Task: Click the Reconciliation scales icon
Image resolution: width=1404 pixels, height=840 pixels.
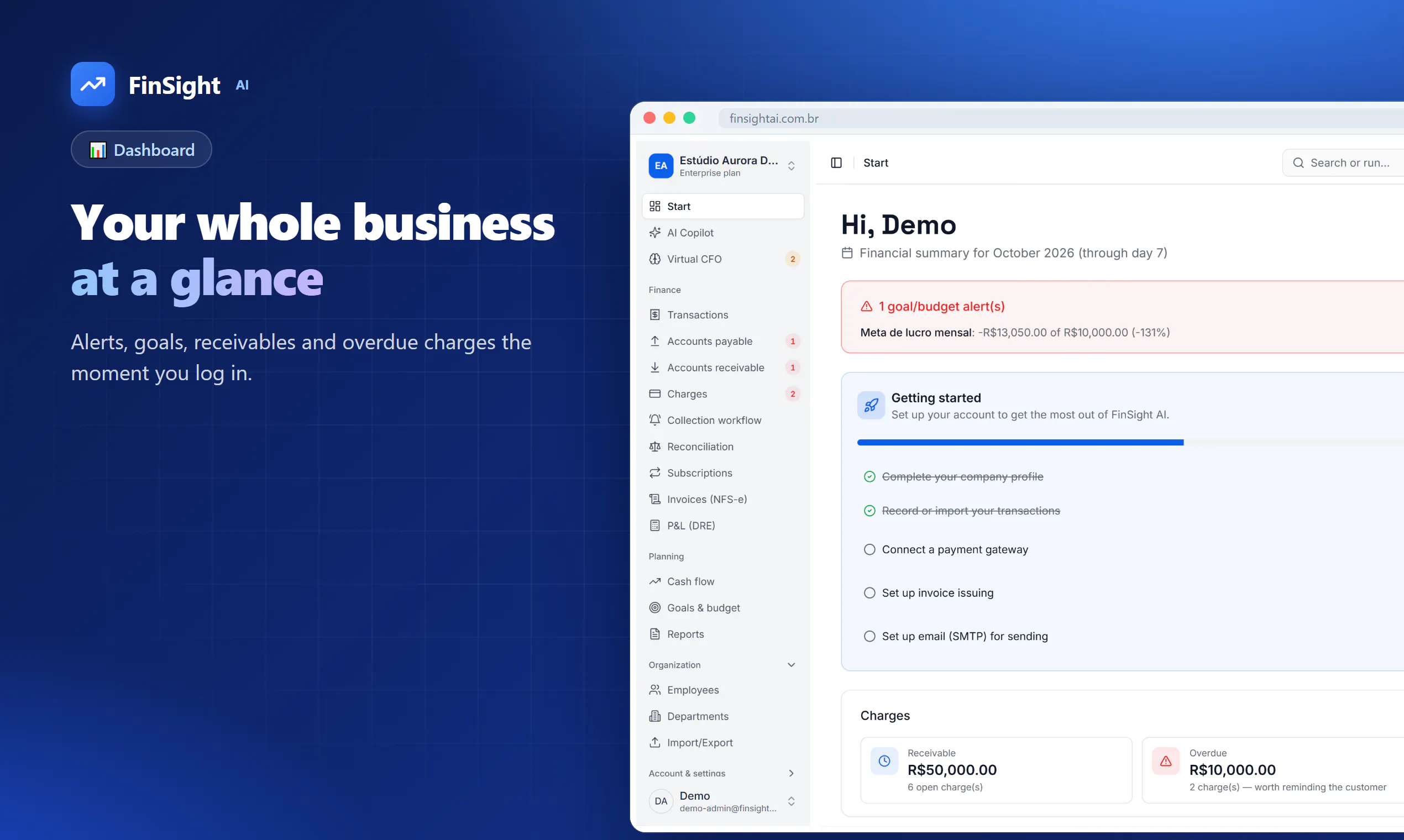Action: 655,447
